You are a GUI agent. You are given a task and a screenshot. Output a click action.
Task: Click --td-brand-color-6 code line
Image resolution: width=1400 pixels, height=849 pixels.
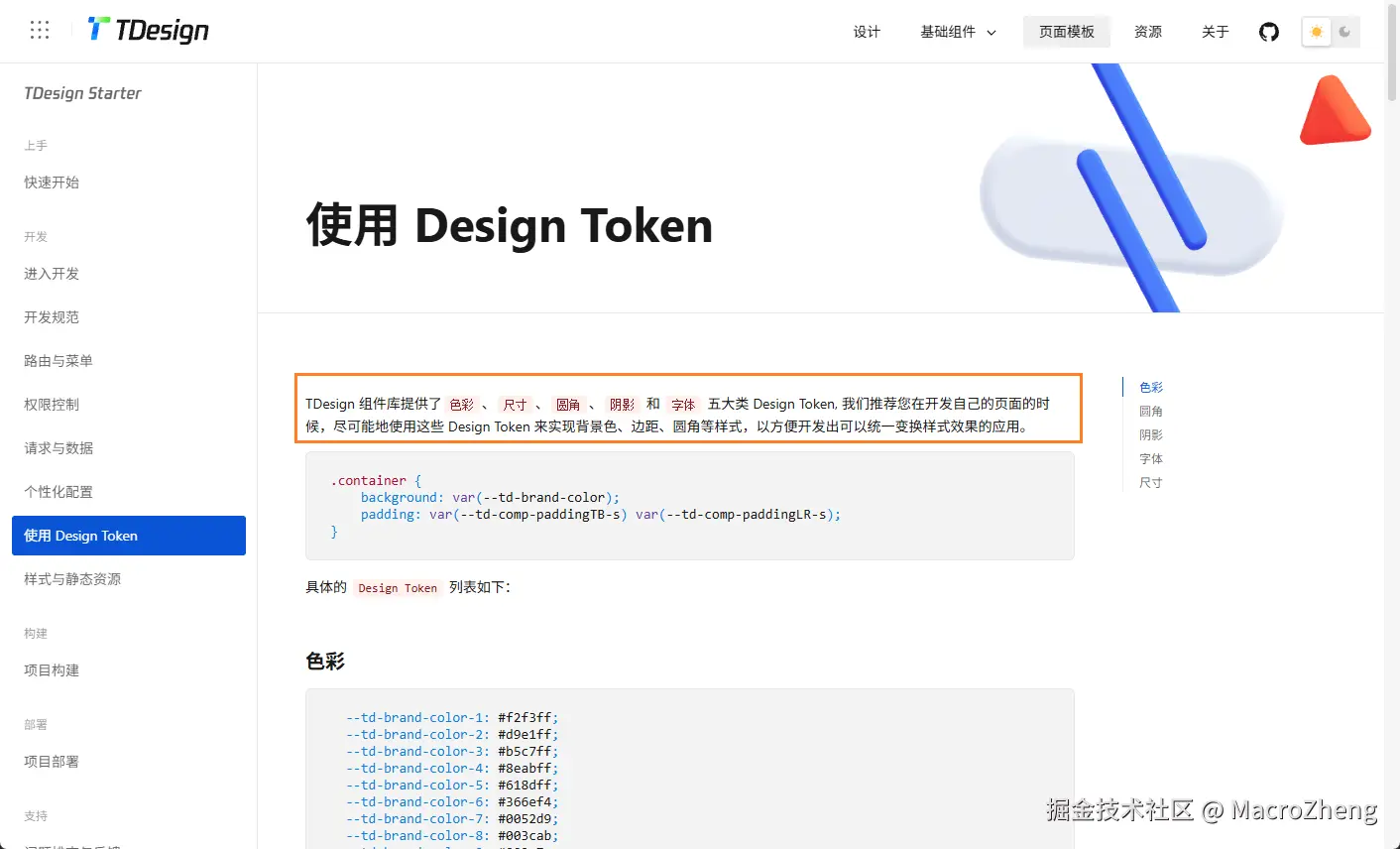452,801
